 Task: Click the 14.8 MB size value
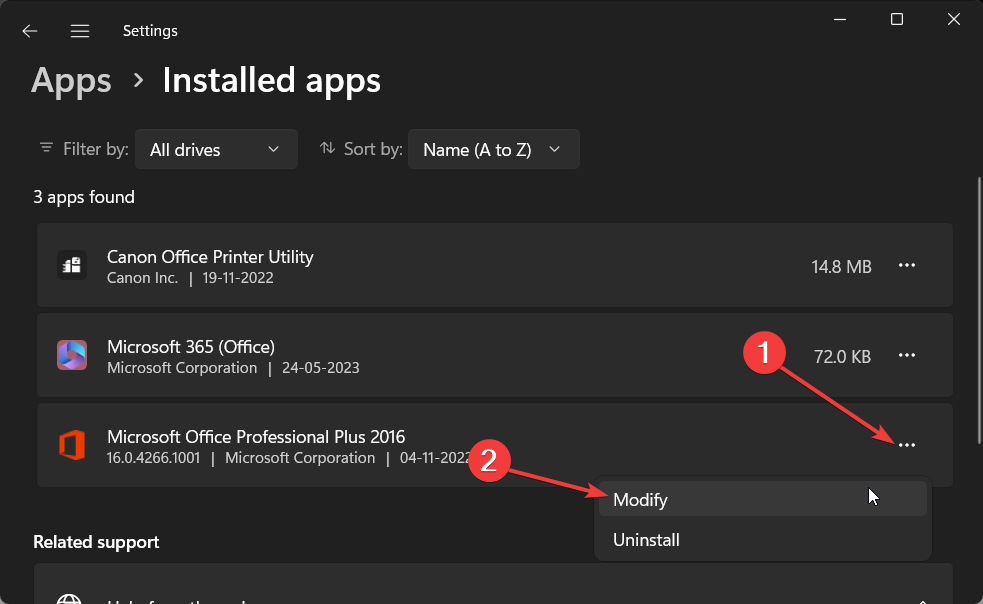841,267
